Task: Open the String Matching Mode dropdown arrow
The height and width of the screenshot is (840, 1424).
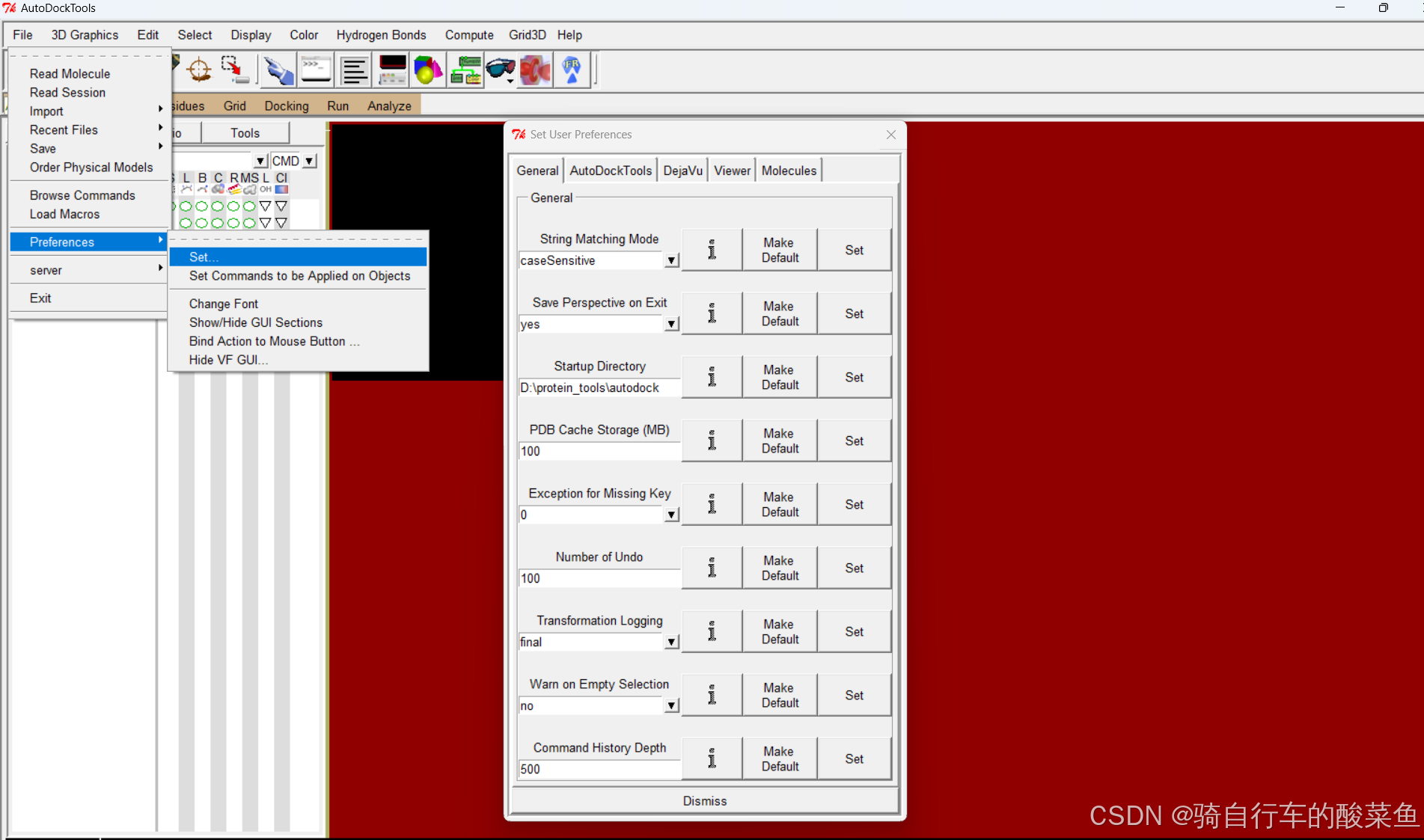Action: pos(671,260)
